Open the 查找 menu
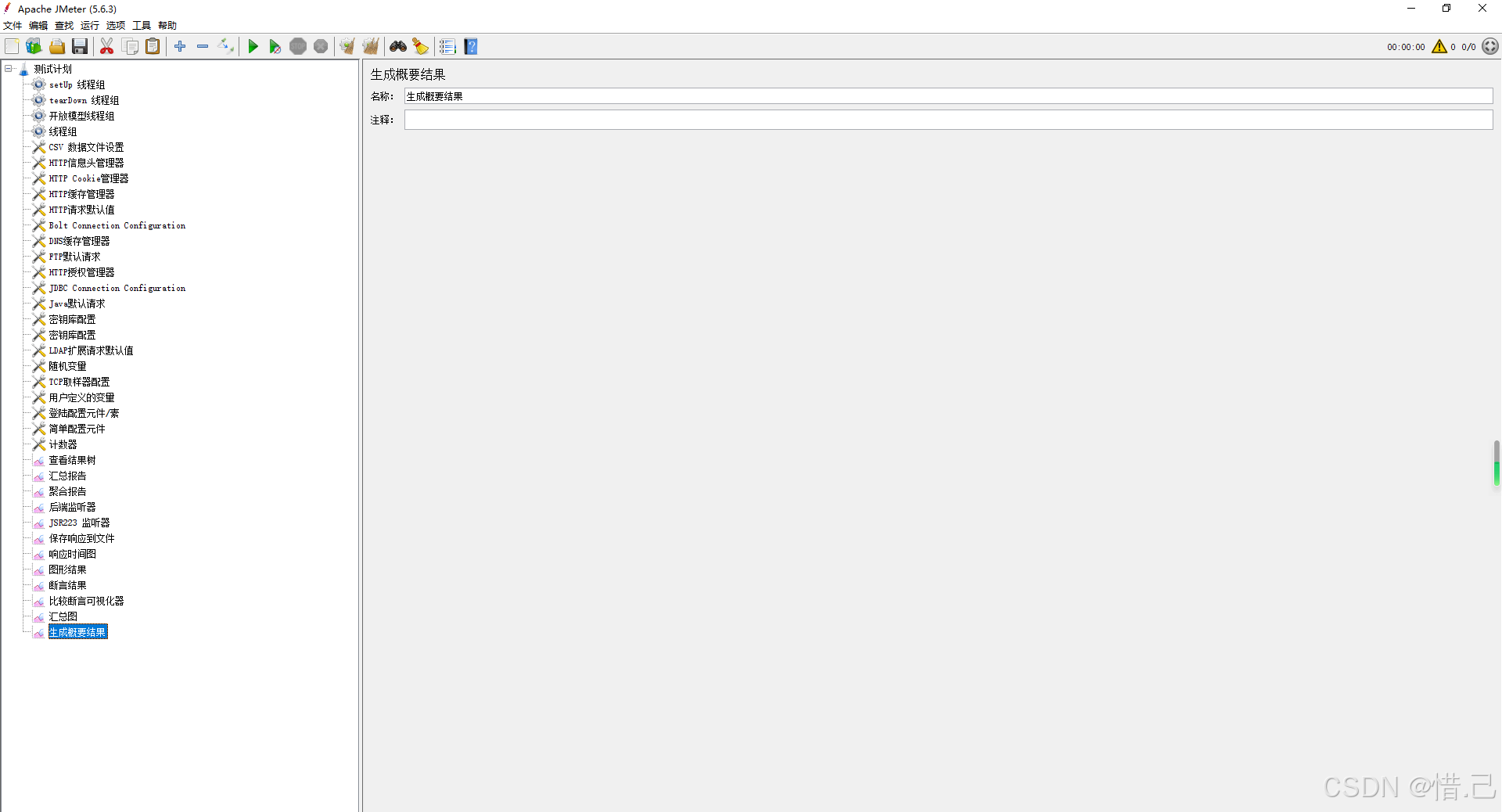Viewport: 1502px width, 812px height. [64, 26]
